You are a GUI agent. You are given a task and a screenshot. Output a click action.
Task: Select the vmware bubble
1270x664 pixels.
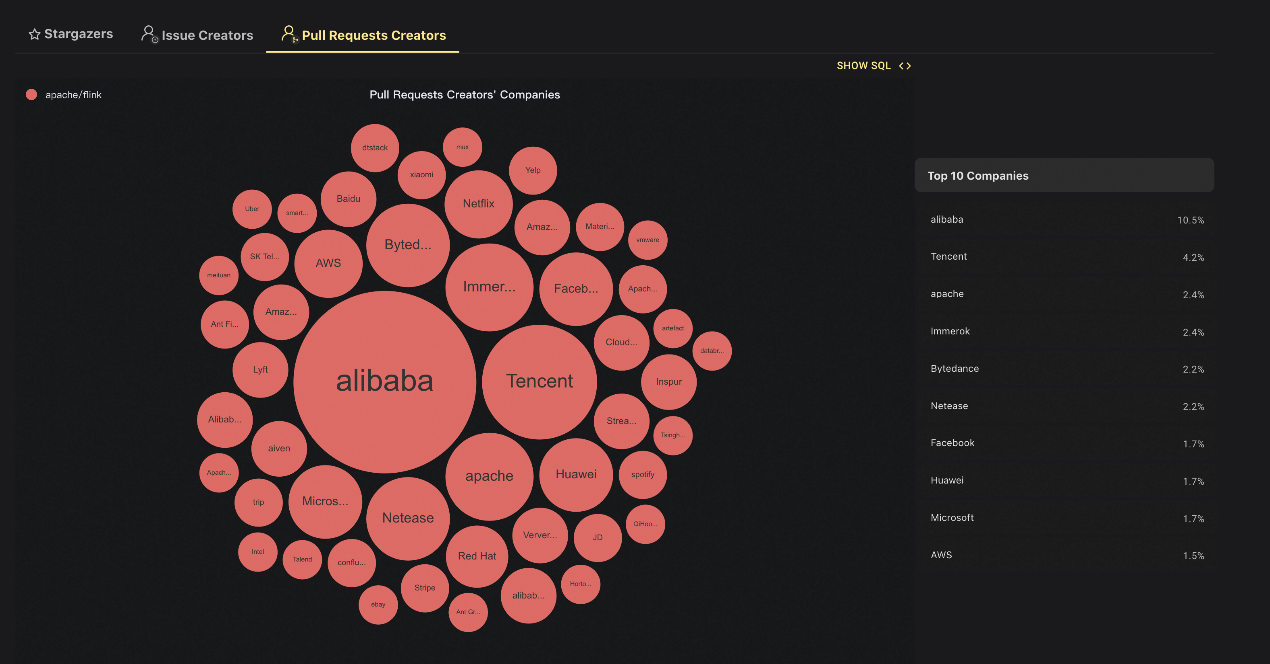click(x=648, y=240)
